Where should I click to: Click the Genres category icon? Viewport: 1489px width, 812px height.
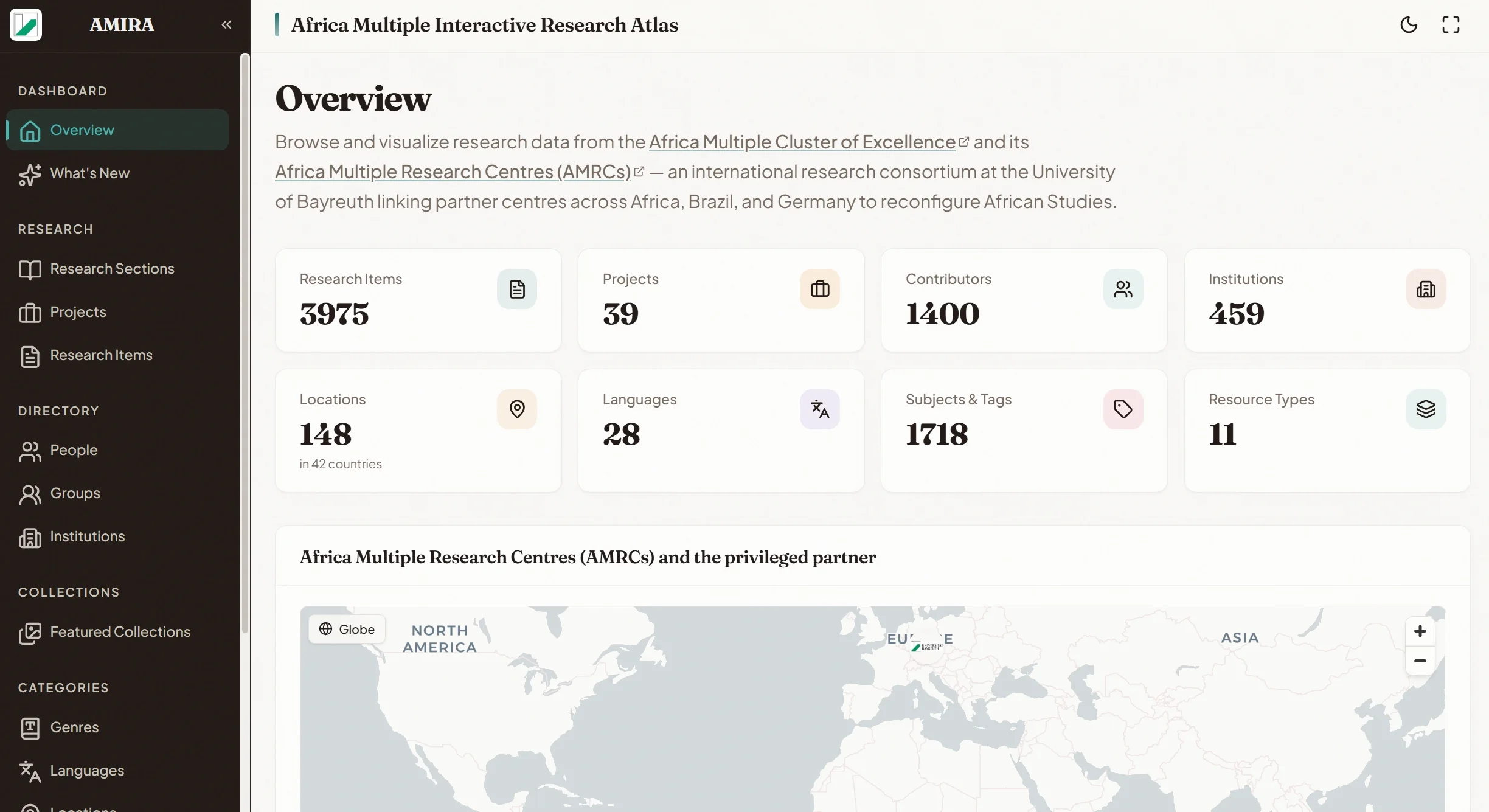tap(31, 727)
